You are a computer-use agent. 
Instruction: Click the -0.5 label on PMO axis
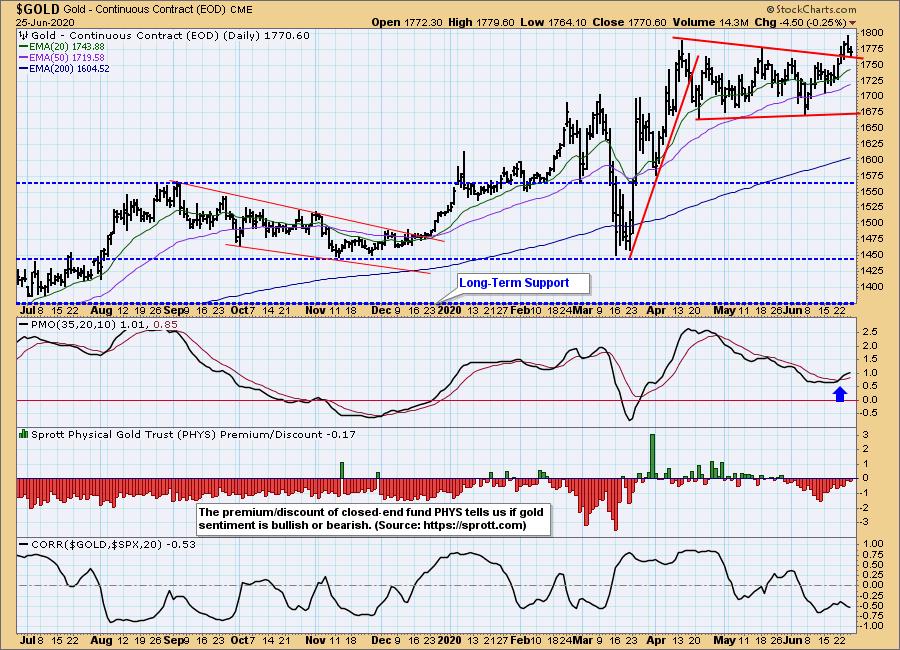868,413
